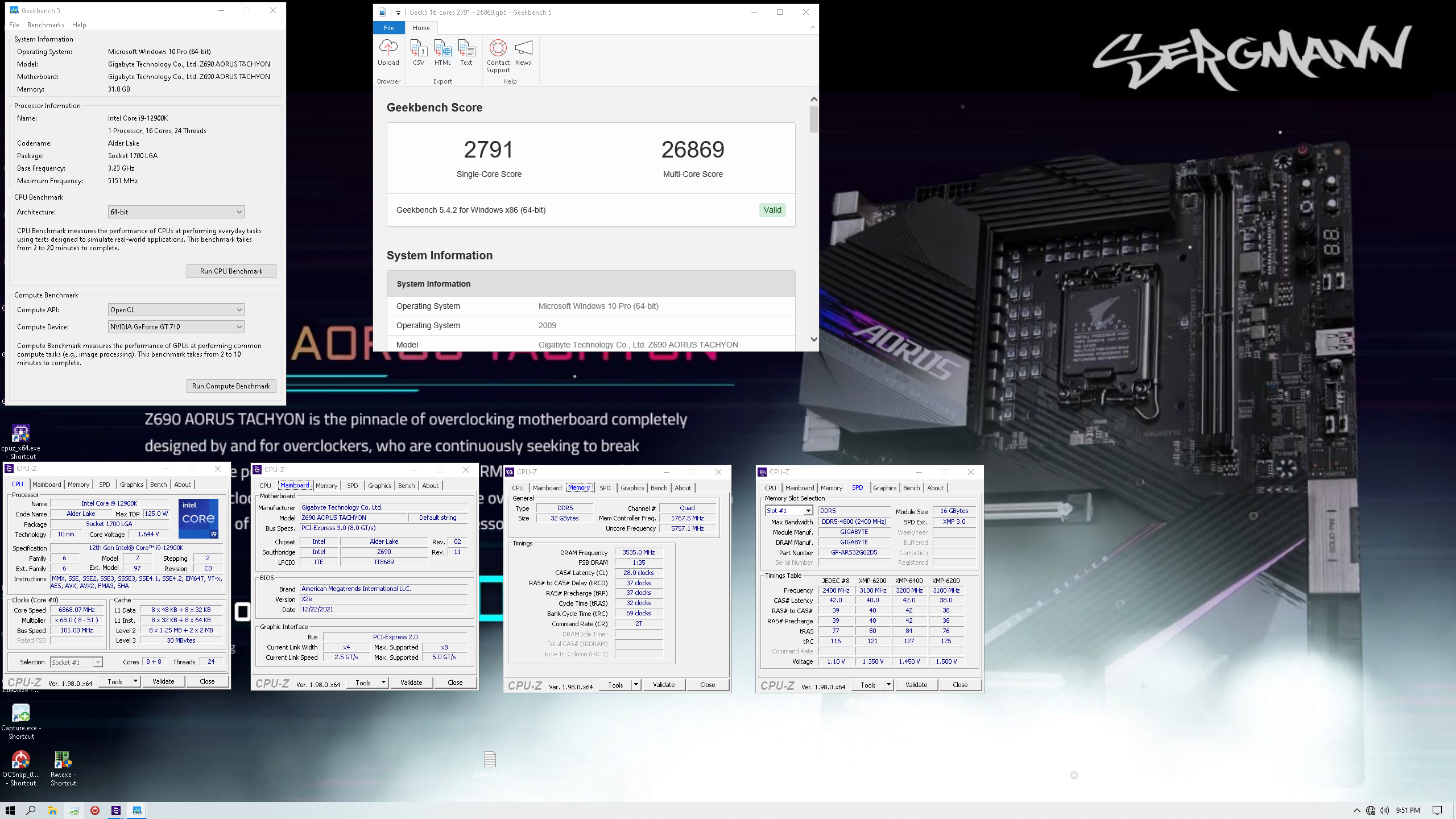Click the Intel Core i9 logo image
The height and width of the screenshot is (819, 1456).
pyautogui.click(x=198, y=518)
